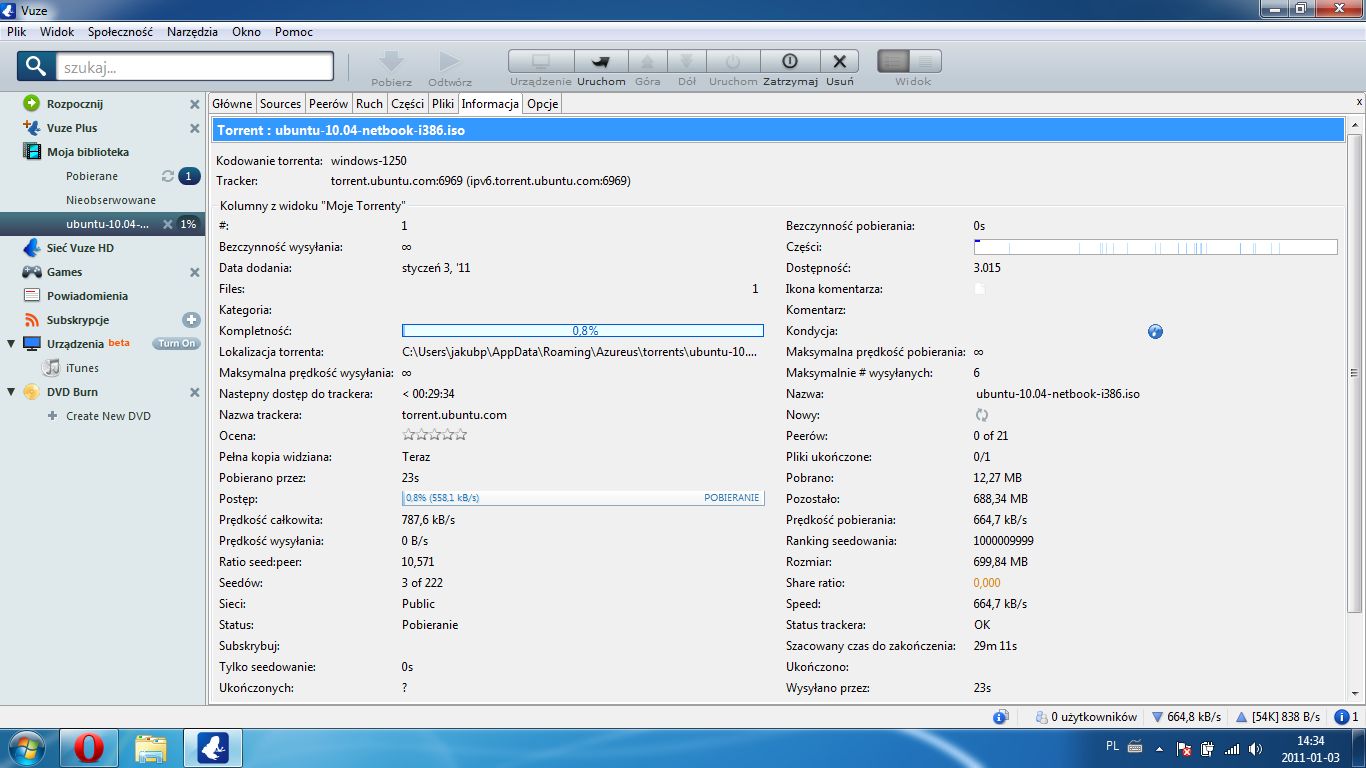This screenshot has width=1366, height=768.
Task: Click the power-style Uruchom start button
Action: click(x=733, y=62)
